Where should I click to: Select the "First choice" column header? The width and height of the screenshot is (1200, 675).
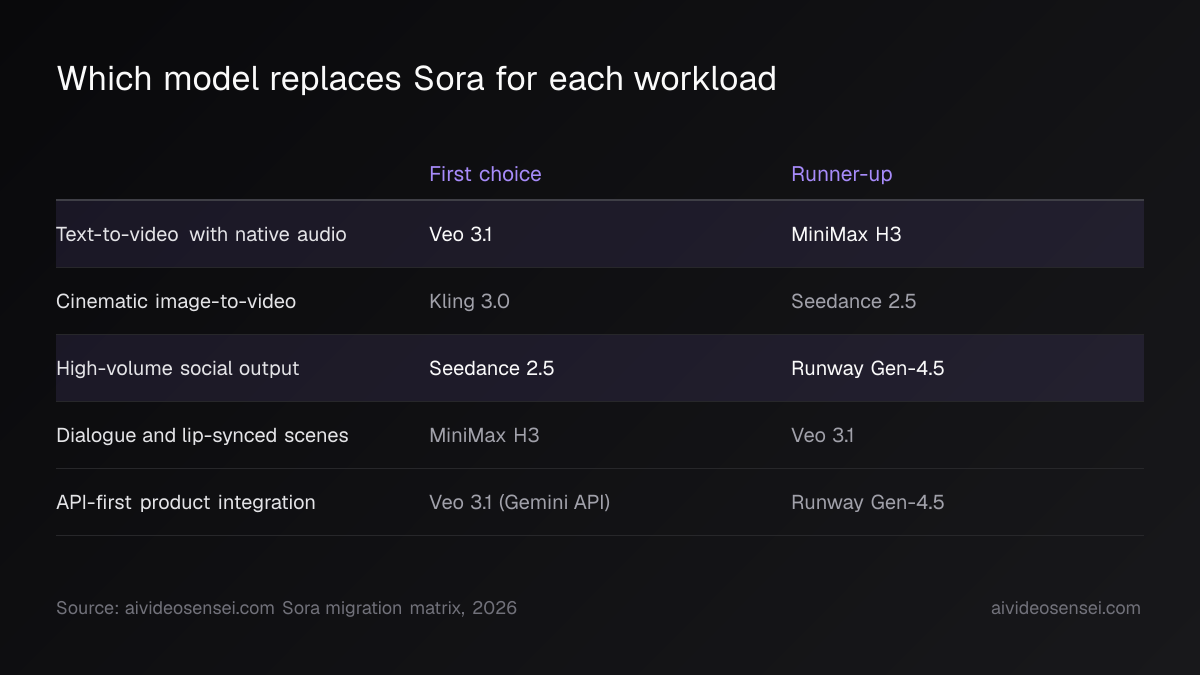pos(485,174)
